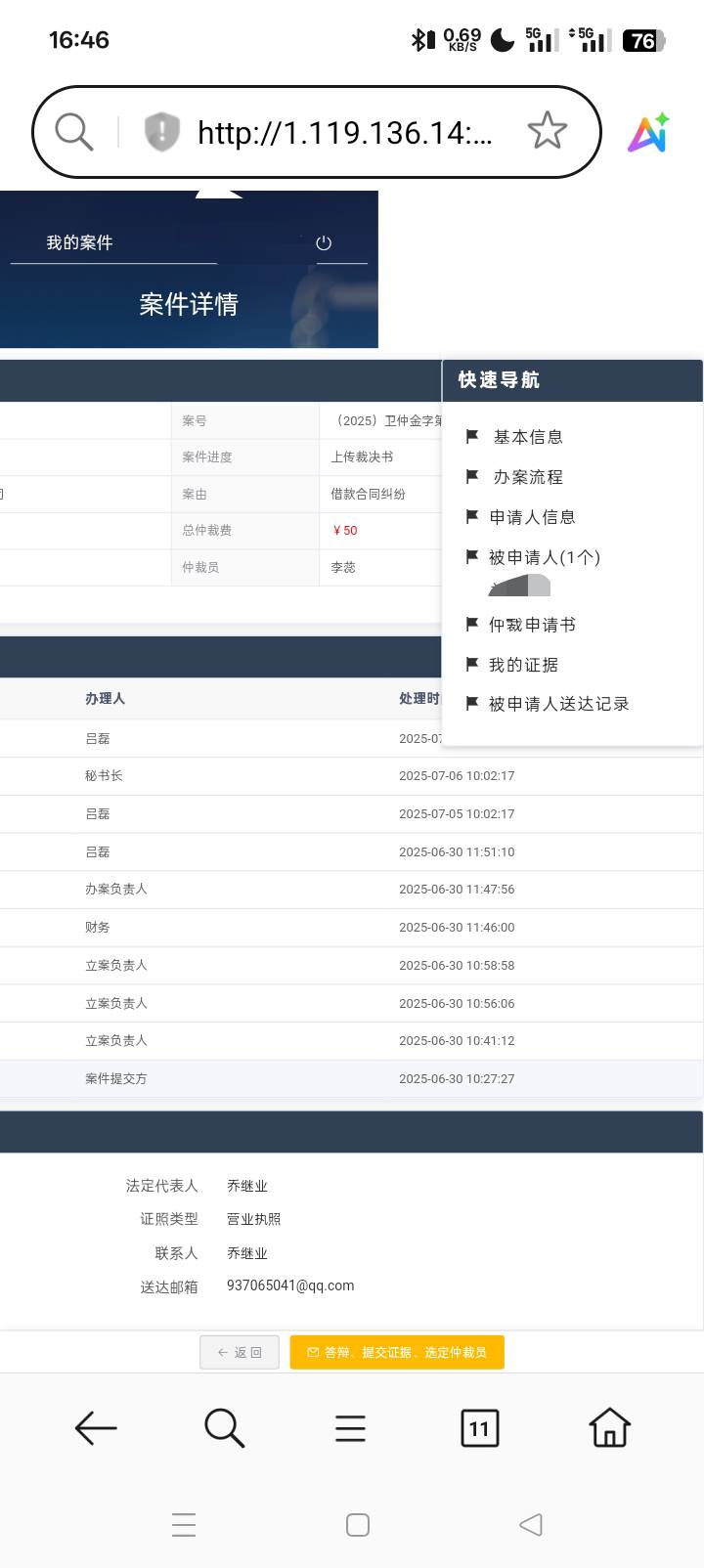
Task: Click the 快速导航 panel header
Action: click(x=572, y=380)
